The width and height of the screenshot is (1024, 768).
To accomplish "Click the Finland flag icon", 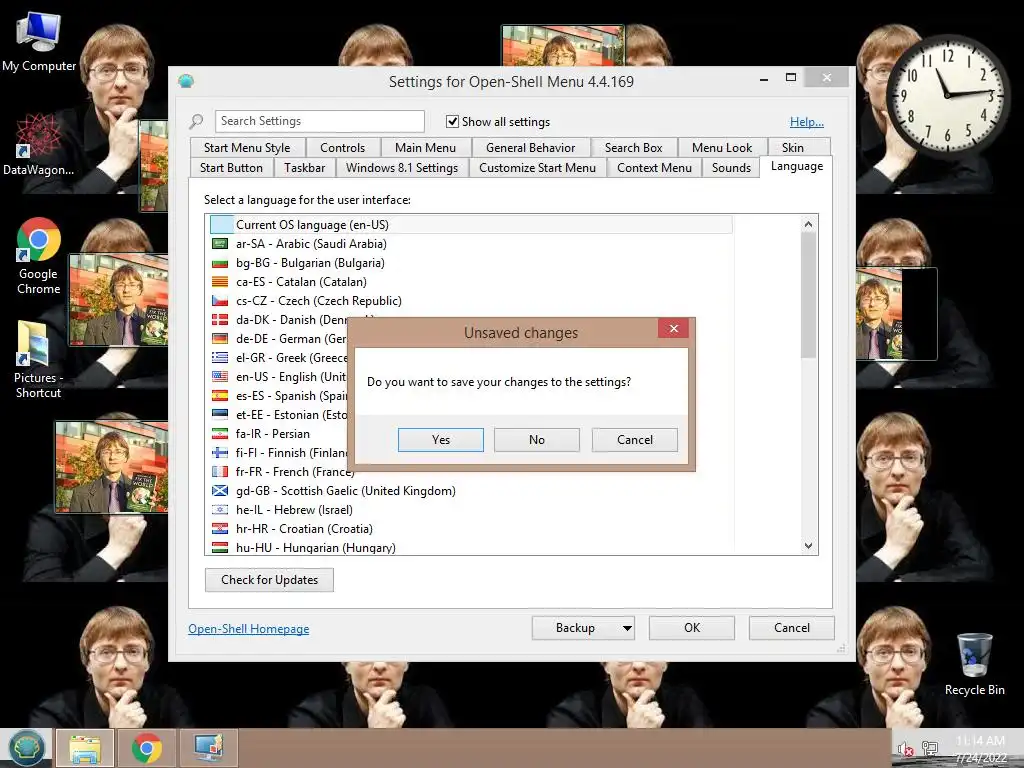I will coord(220,453).
